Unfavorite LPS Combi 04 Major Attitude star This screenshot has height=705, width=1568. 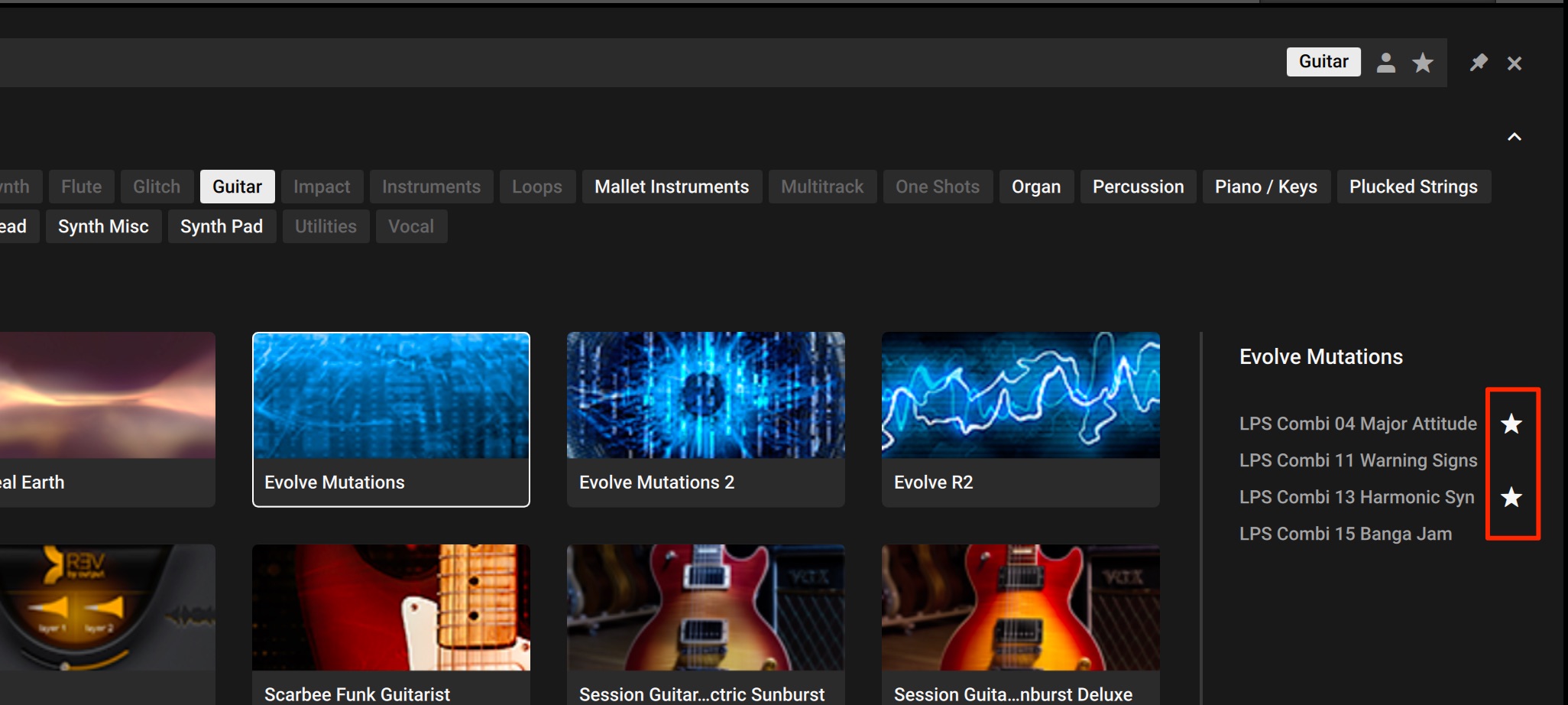coord(1511,424)
